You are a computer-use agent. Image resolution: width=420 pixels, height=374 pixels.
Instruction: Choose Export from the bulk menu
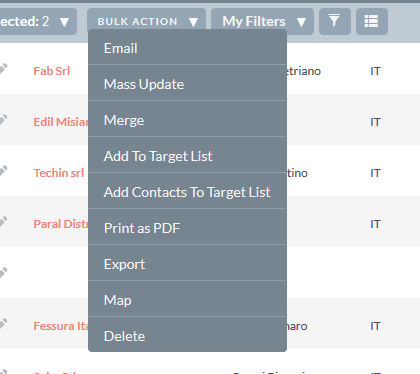click(x=187, y=264)
